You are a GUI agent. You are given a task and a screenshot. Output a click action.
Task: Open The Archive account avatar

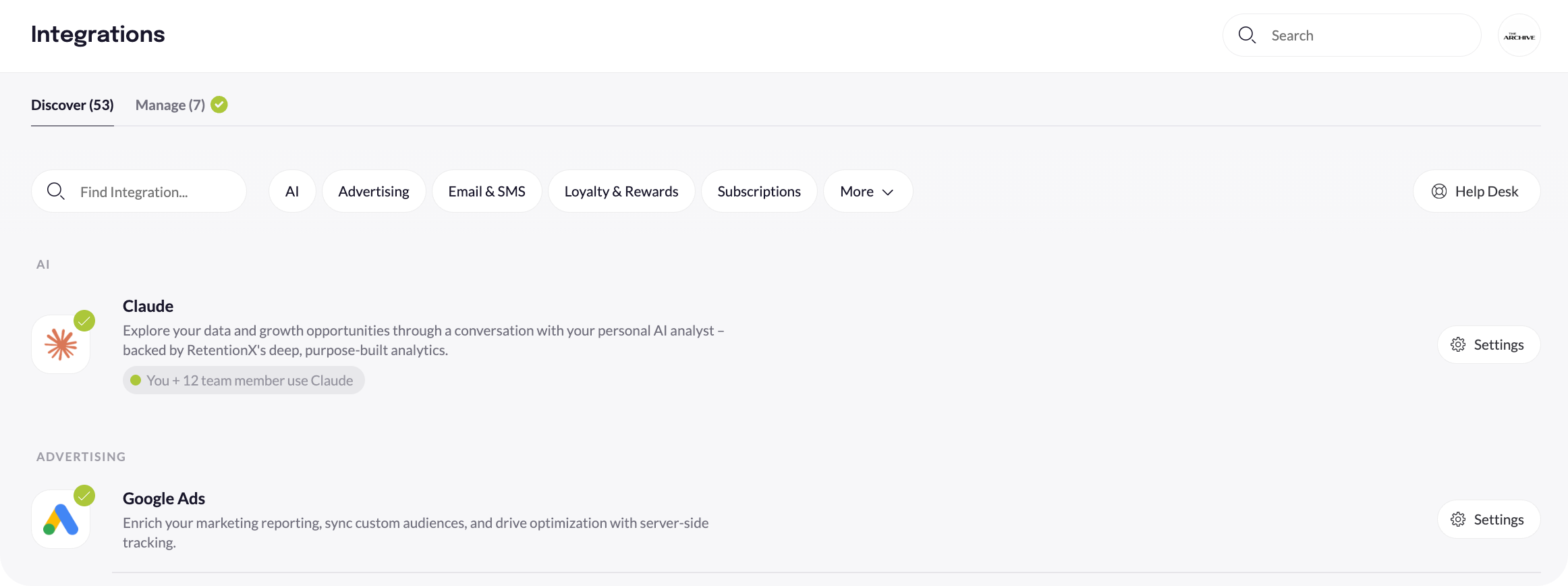pos(1519,36)
